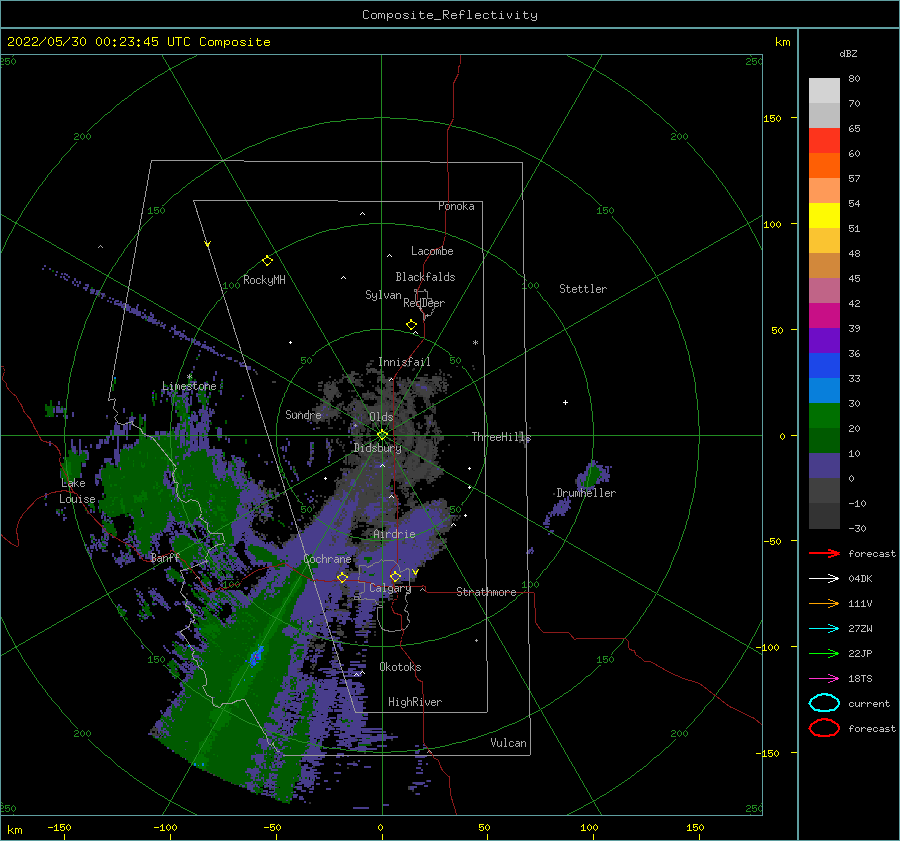Click the Okotoks city label
Image resolution: width=900 pixels, height=841 pixels.
400,667
